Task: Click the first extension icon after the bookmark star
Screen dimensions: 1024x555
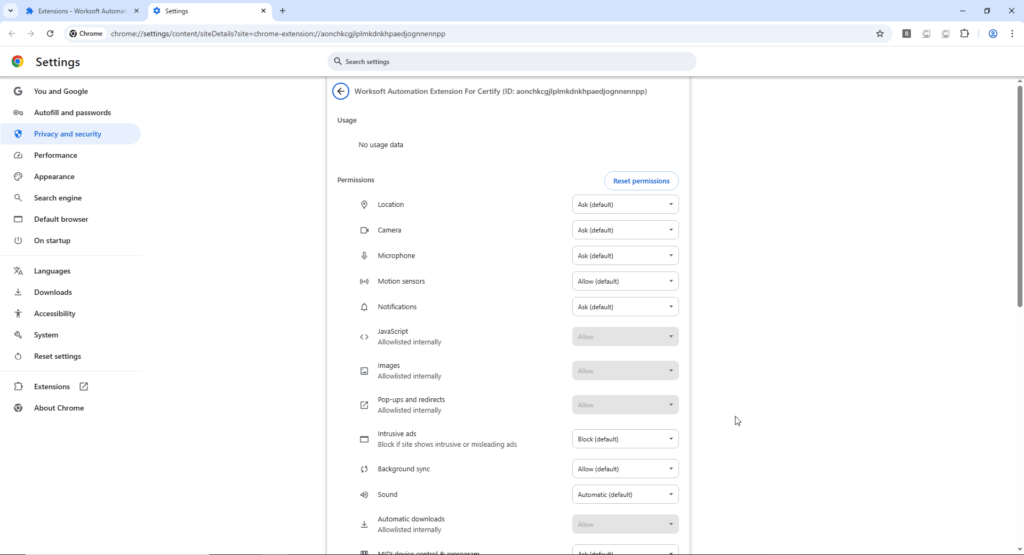Action: coord(906,33)
